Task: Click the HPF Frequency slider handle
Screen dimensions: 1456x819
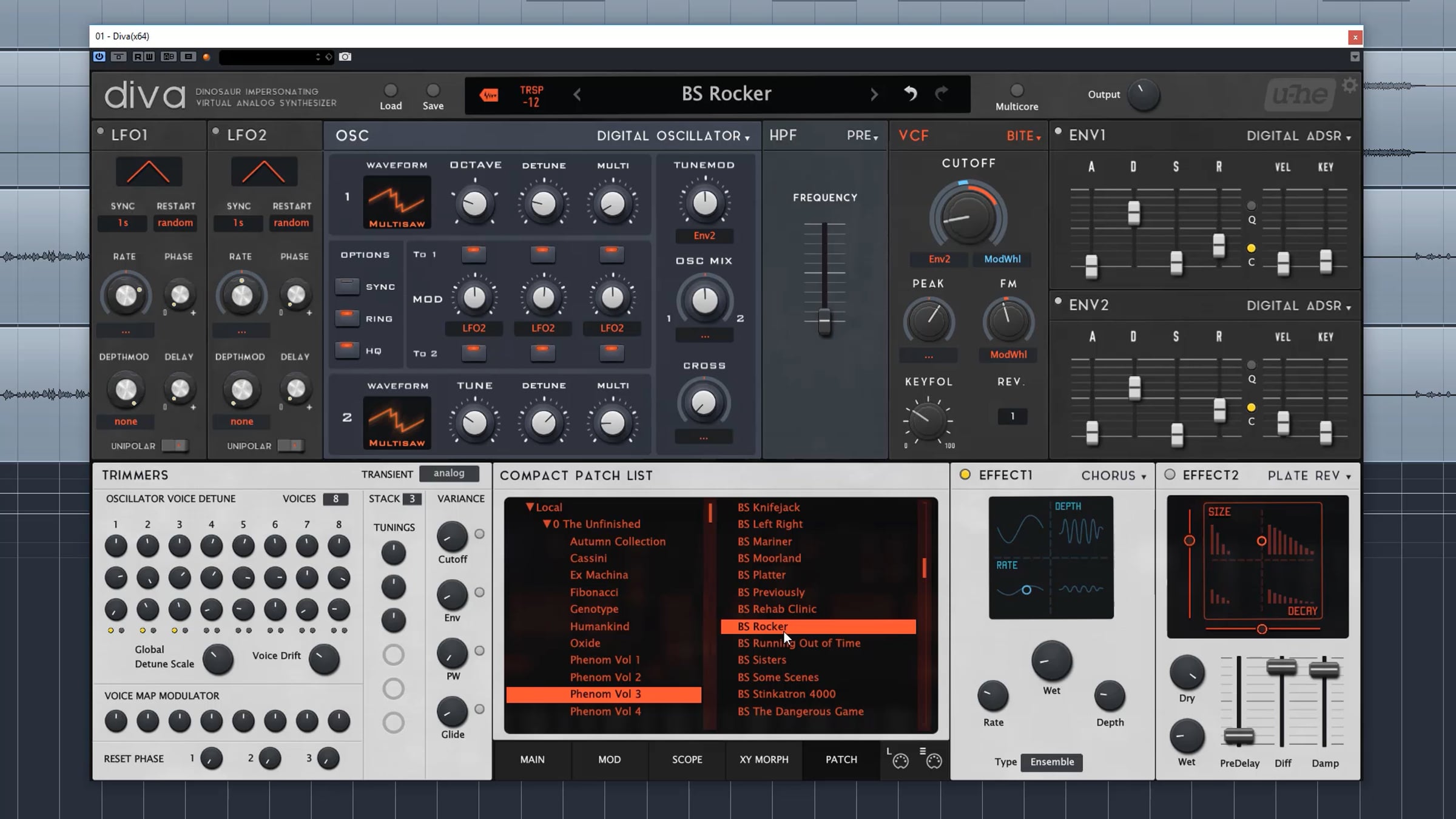Action: [824, 321]
